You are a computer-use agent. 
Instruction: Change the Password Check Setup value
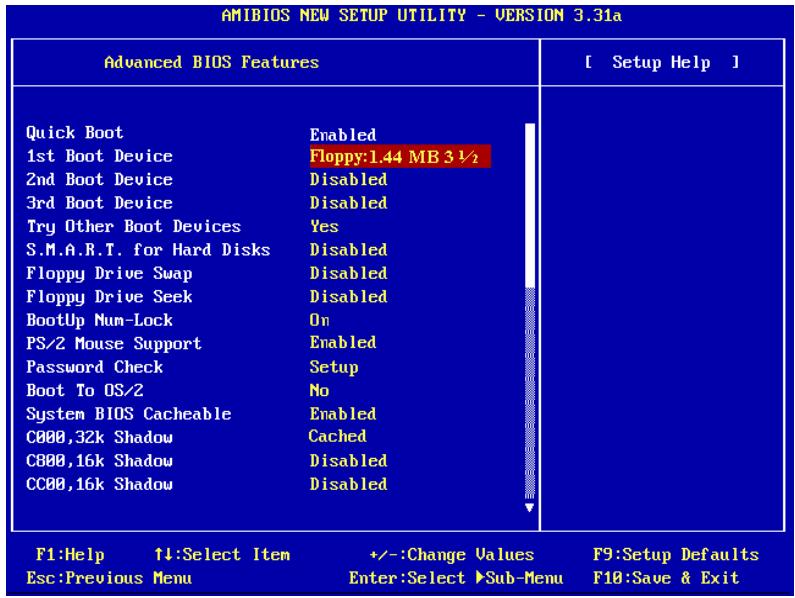334,367
